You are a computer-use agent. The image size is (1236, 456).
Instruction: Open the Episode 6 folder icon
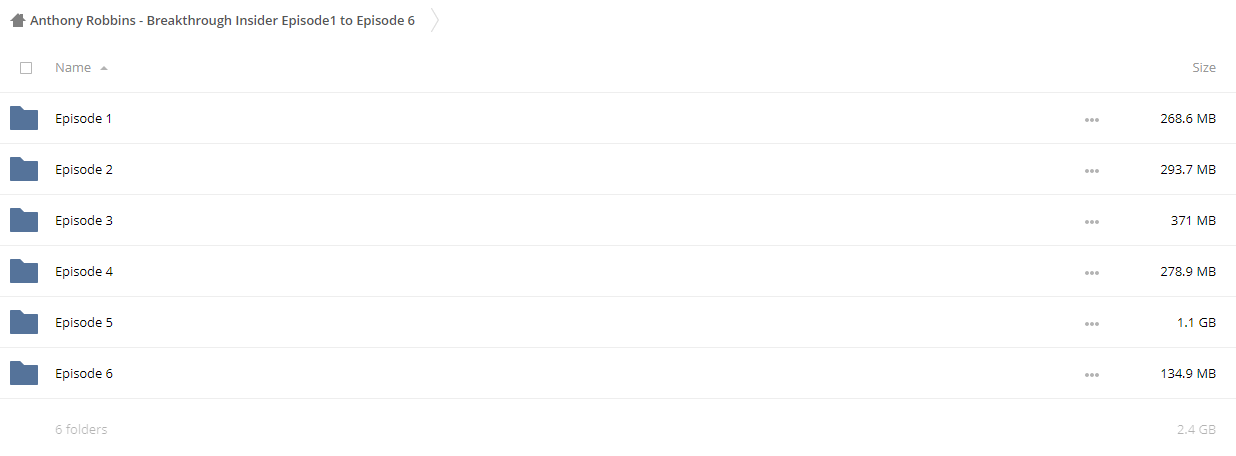click(x=24, y=373)
